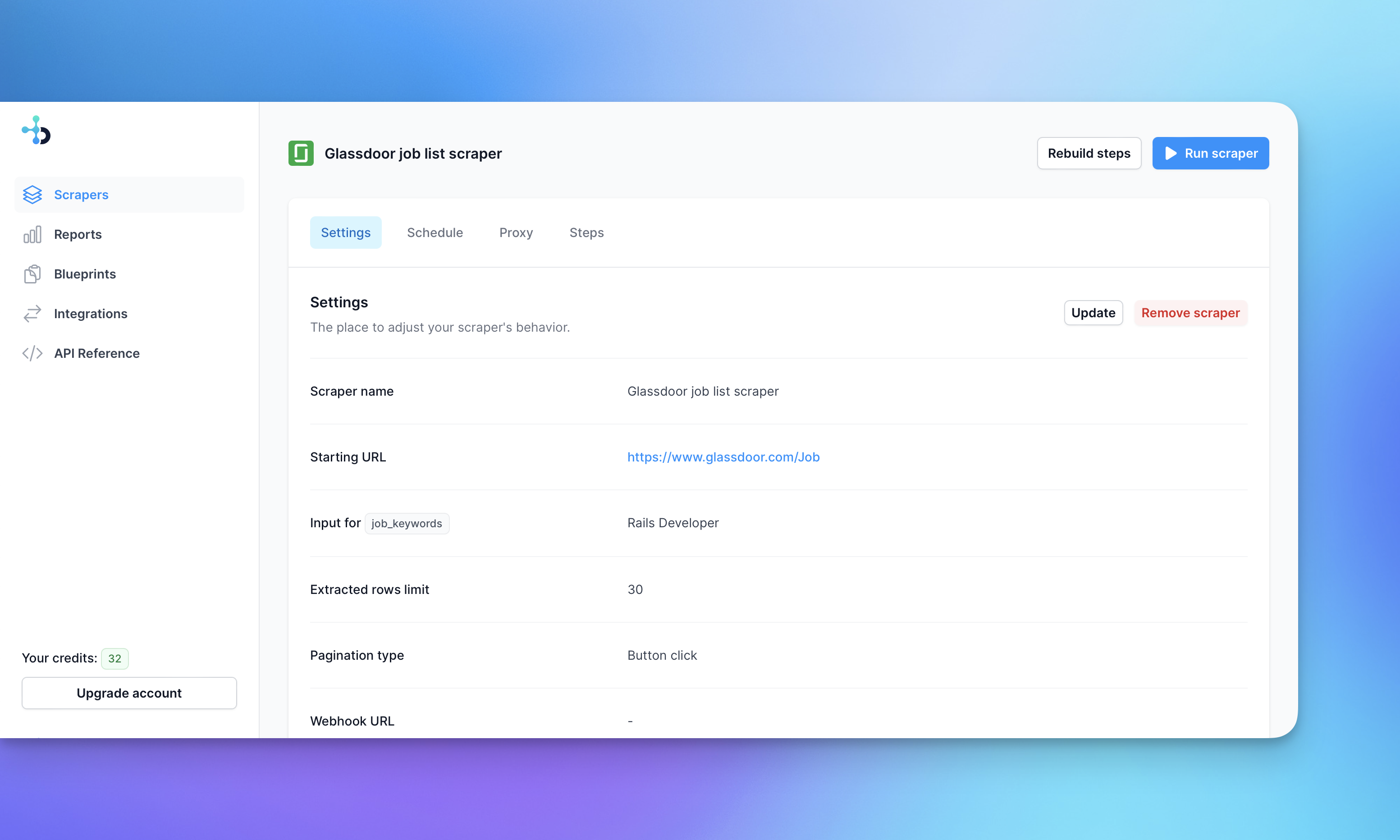Click the Blueprints clipboard icon
This screenshot has height=840, width=1400.
click(32, 274)
